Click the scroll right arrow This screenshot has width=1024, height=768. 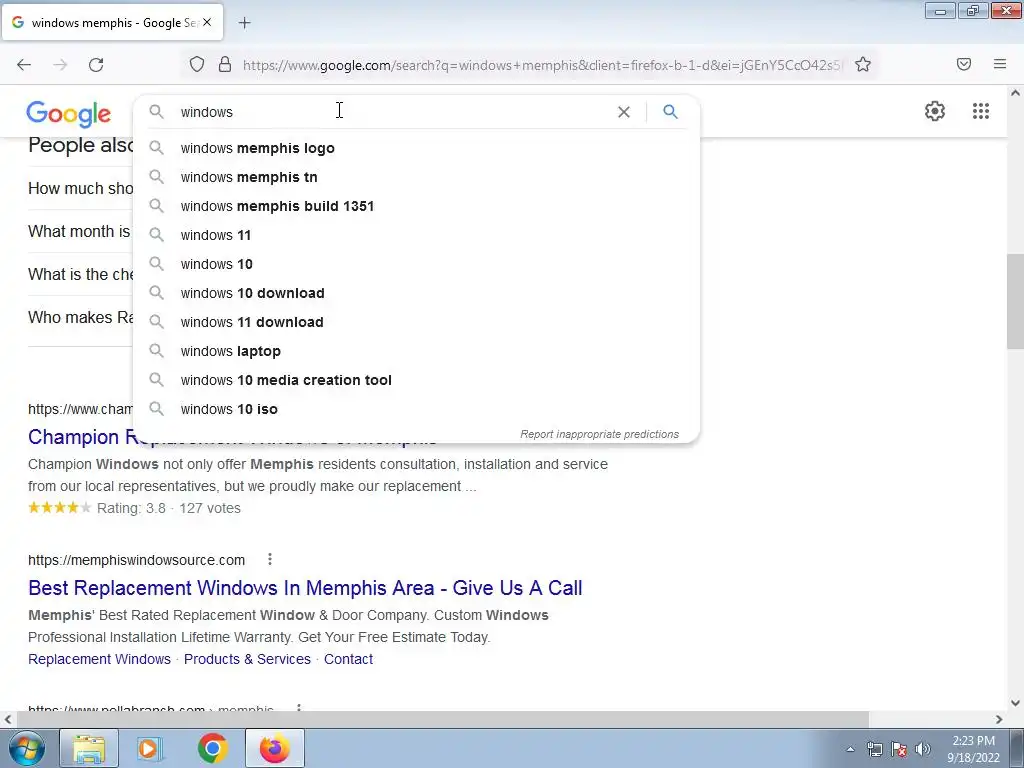point(999,719)
